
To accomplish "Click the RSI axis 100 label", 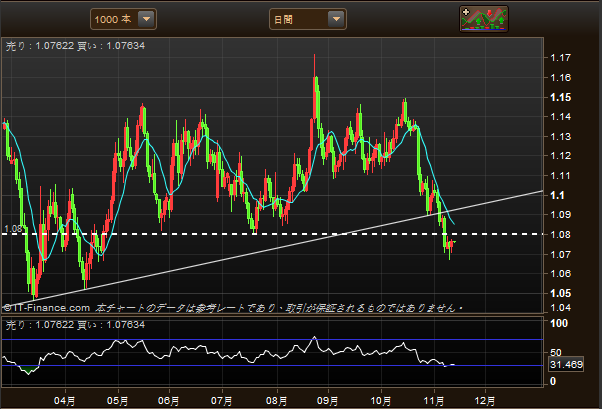I will coord(559,323).
